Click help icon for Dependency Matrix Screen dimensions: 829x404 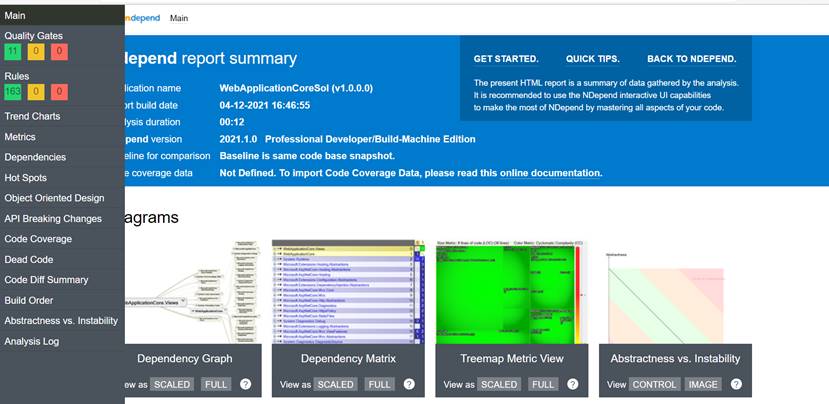tap(409, 384)
